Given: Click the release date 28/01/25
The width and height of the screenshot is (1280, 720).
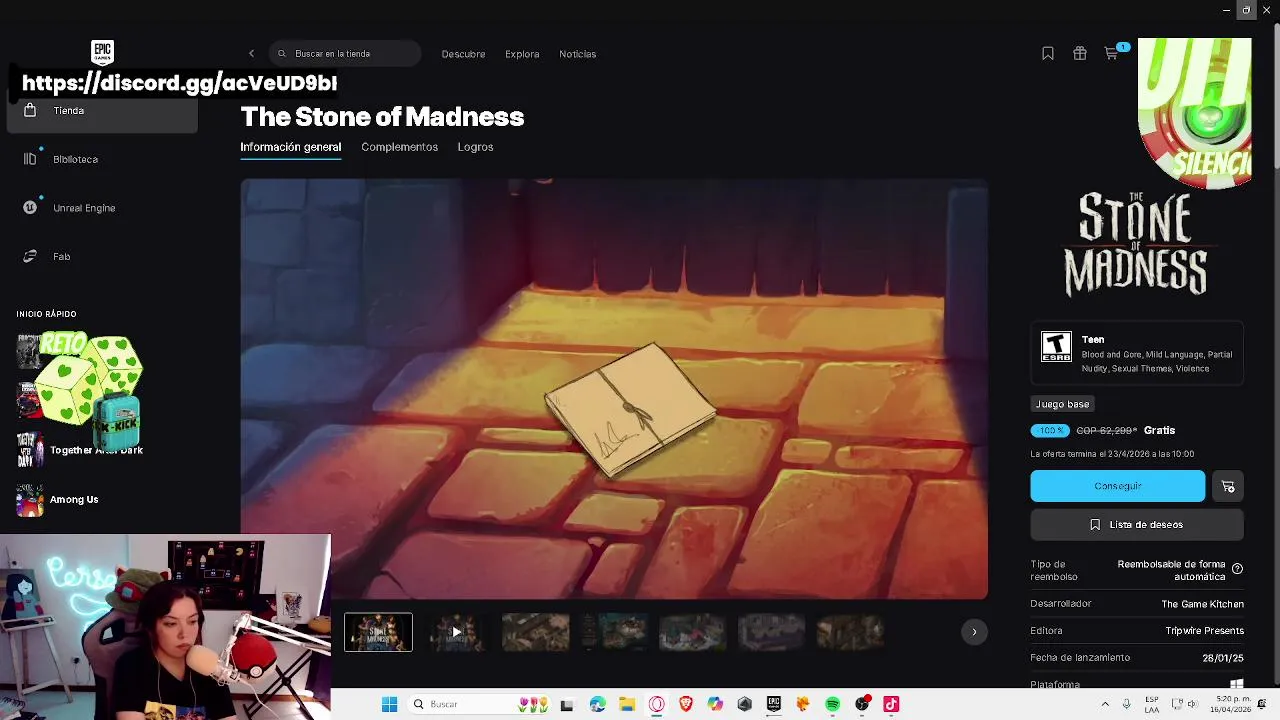Looking at the screenshot, I should 1223,658.
